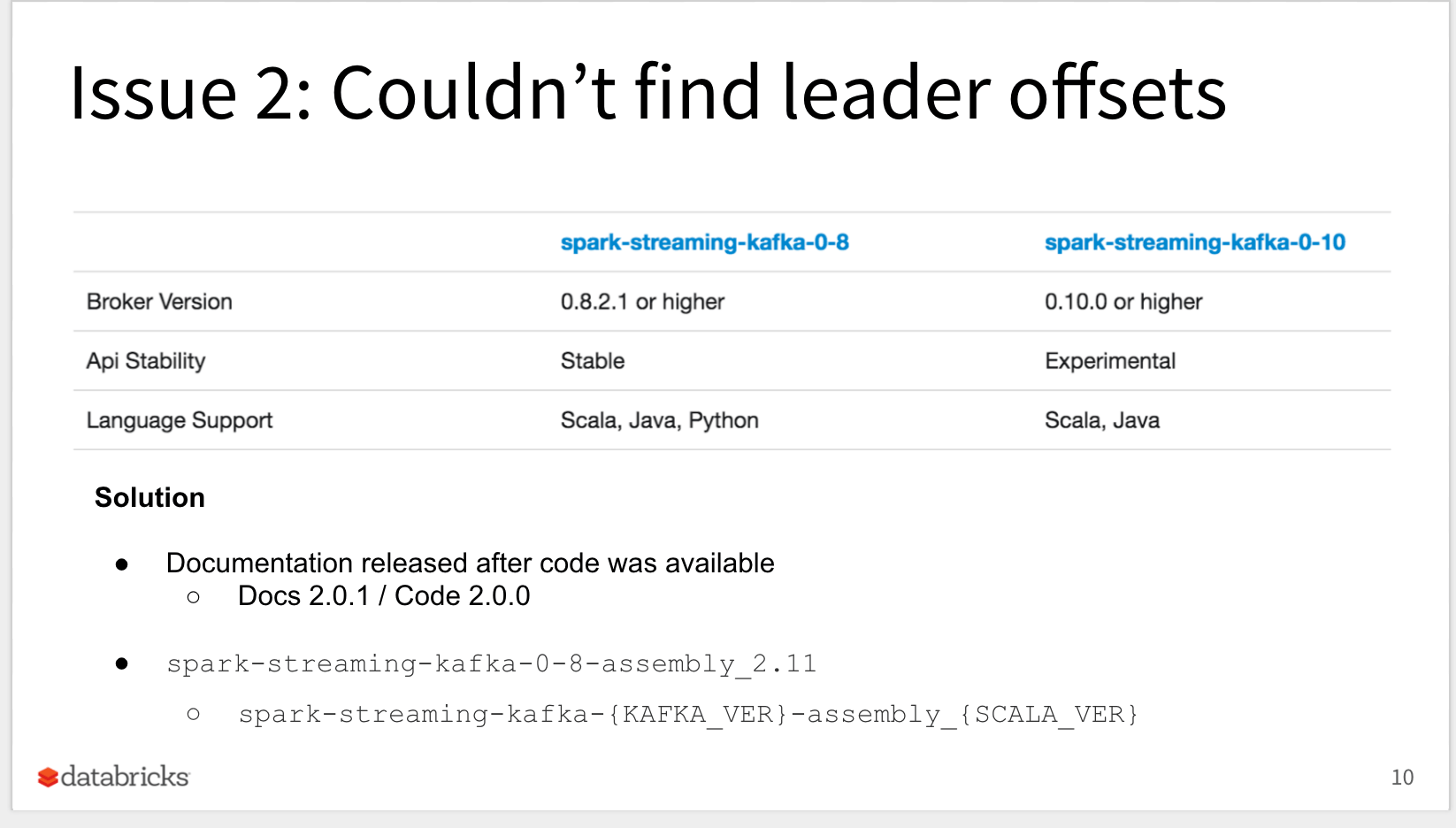The height and width of the screenshot is (828, 1456).
Task: Click the slide number 10
Action: pyautogui.click(x=1402, y=778)
